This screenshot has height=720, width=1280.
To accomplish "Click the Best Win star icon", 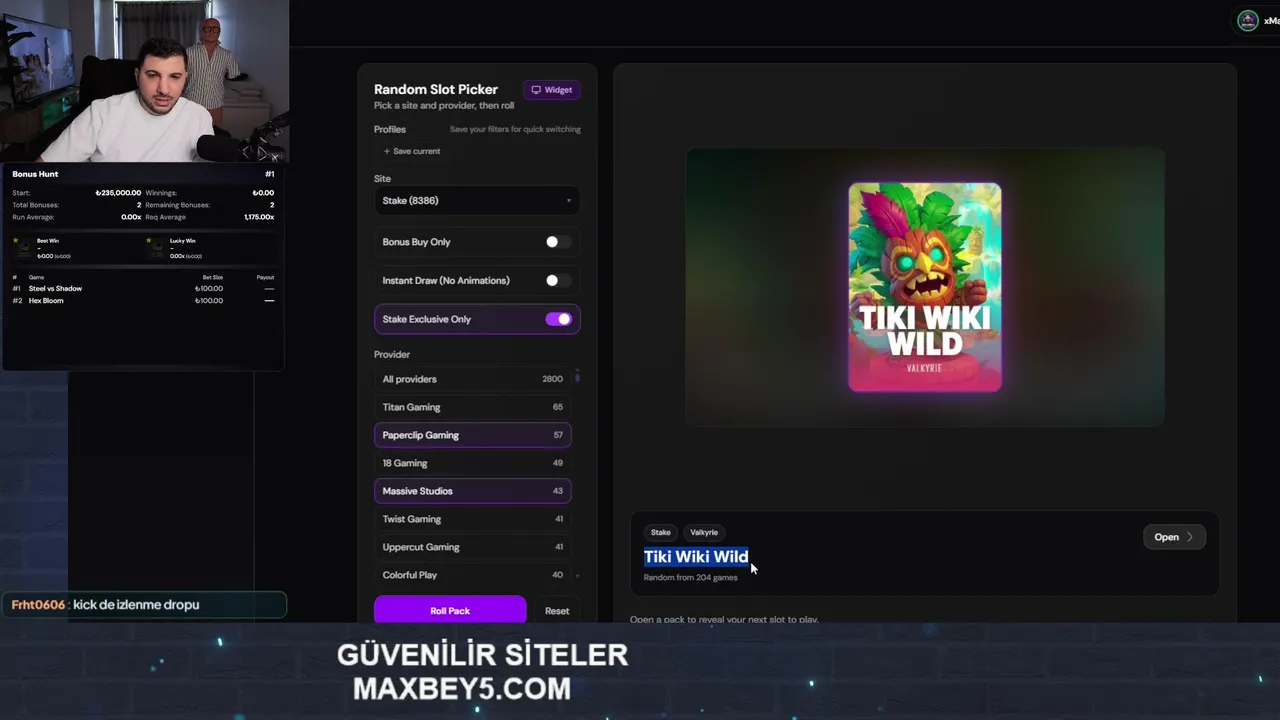I will 16,241.
